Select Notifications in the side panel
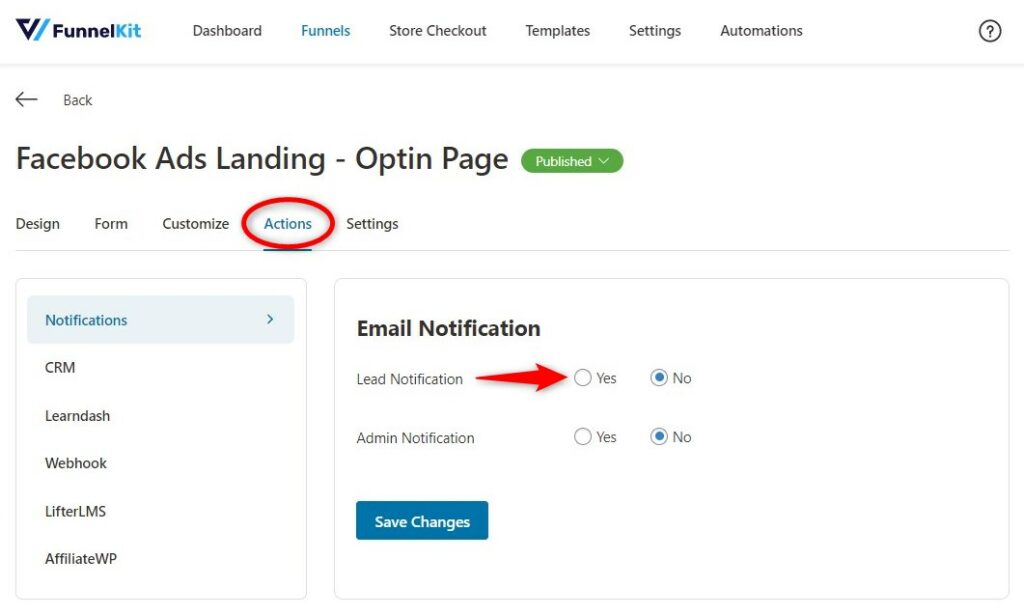 coord(161,319)
